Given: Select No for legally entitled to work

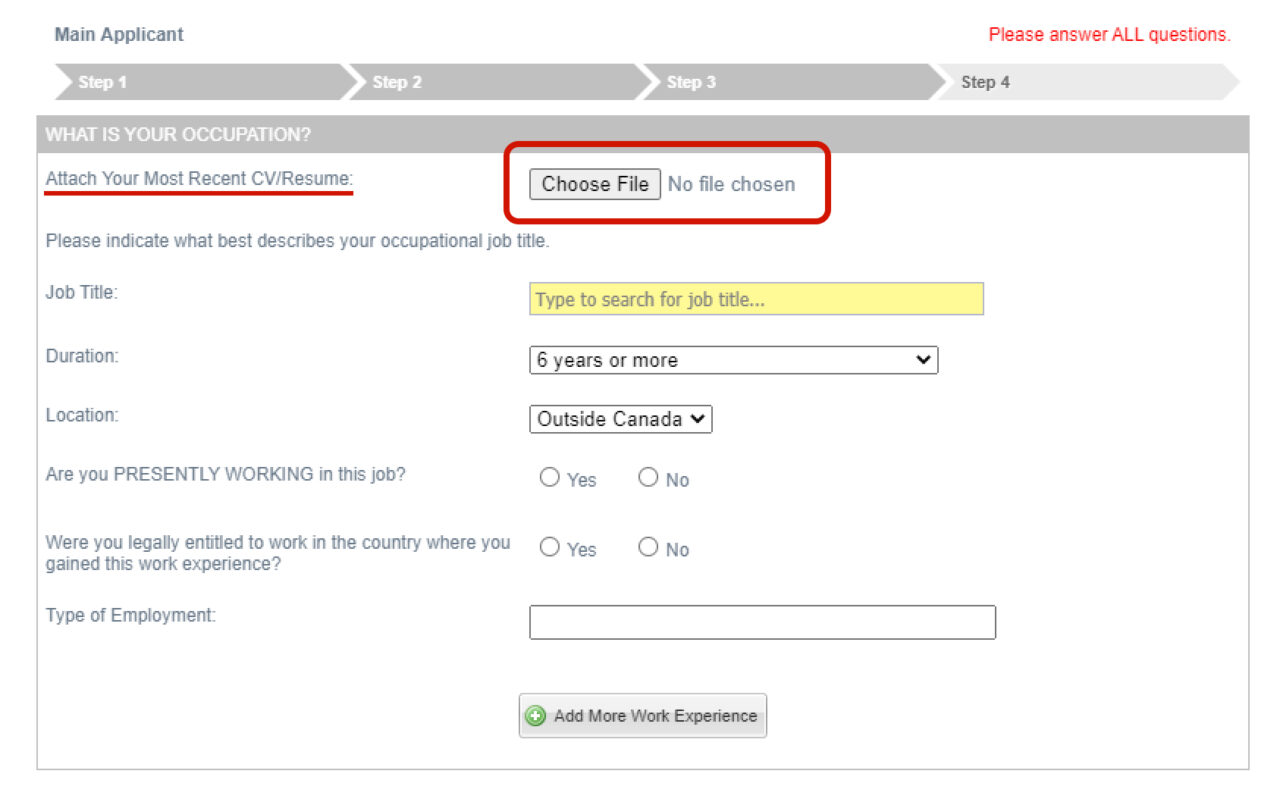Looking at the screenshot, I should [648, 547].
